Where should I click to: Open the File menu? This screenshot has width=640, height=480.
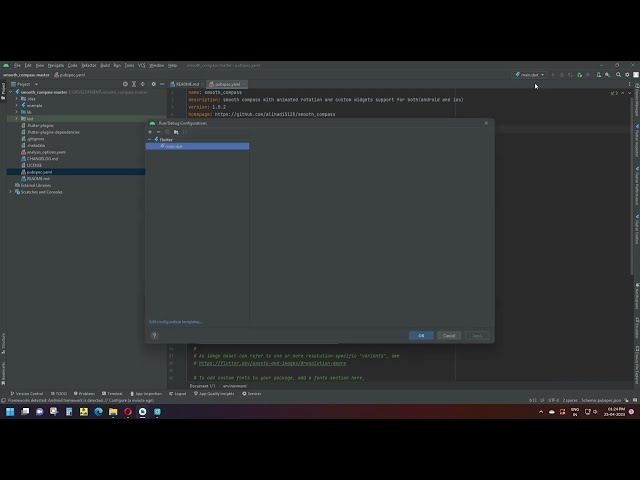click(x=17, y=65)
